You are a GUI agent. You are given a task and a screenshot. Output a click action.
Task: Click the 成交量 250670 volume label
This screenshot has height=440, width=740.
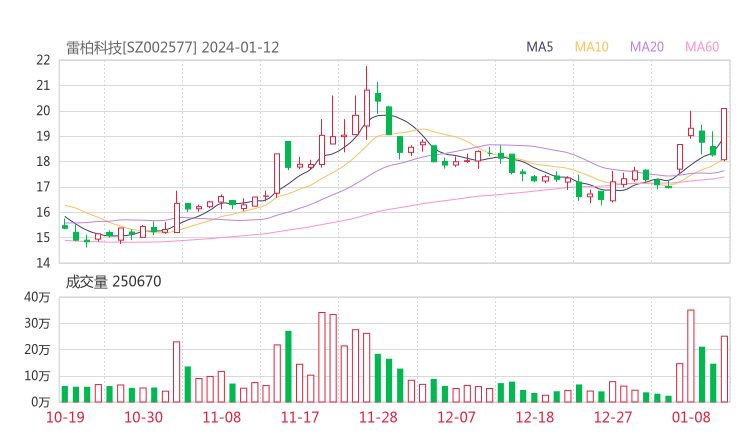click(x=113, y=282)
